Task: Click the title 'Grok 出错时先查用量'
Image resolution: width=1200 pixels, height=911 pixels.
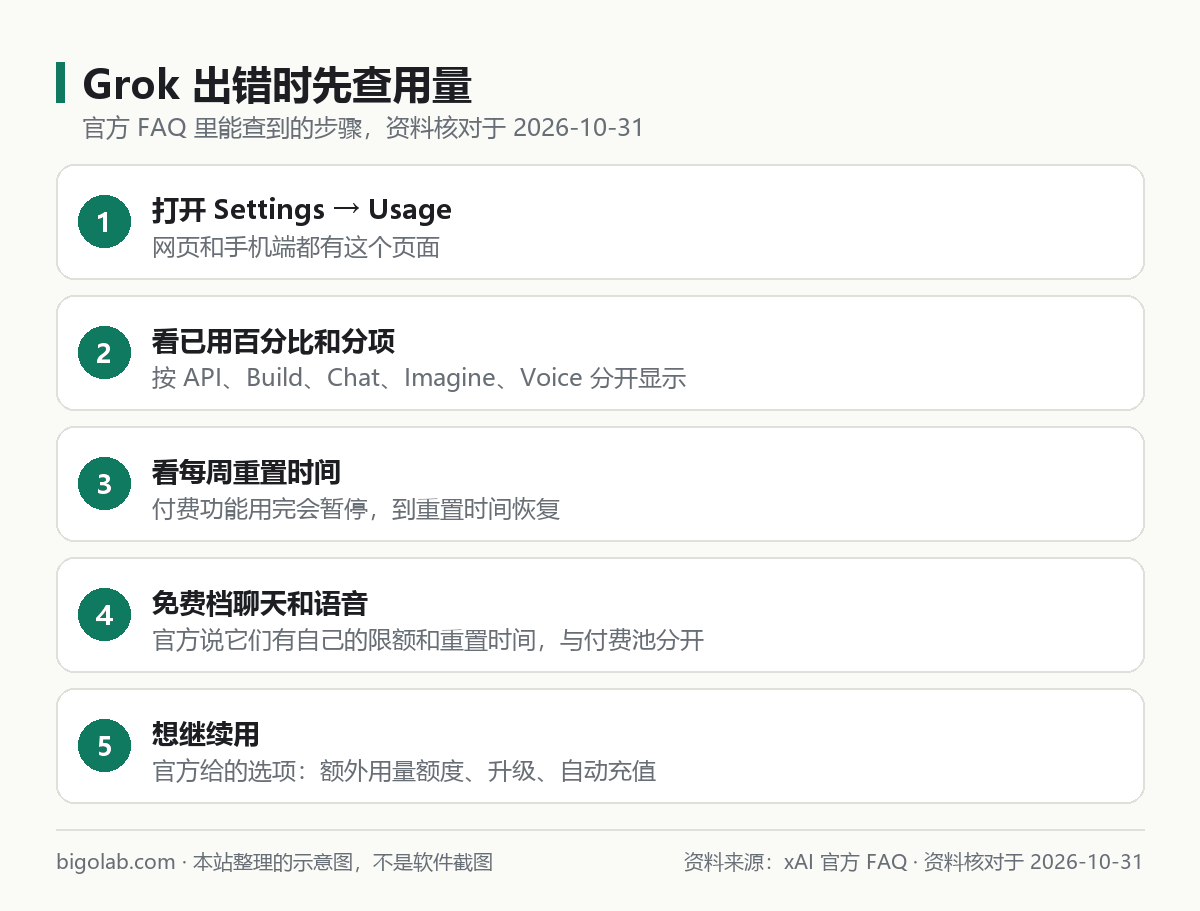Action: [277, 85]
